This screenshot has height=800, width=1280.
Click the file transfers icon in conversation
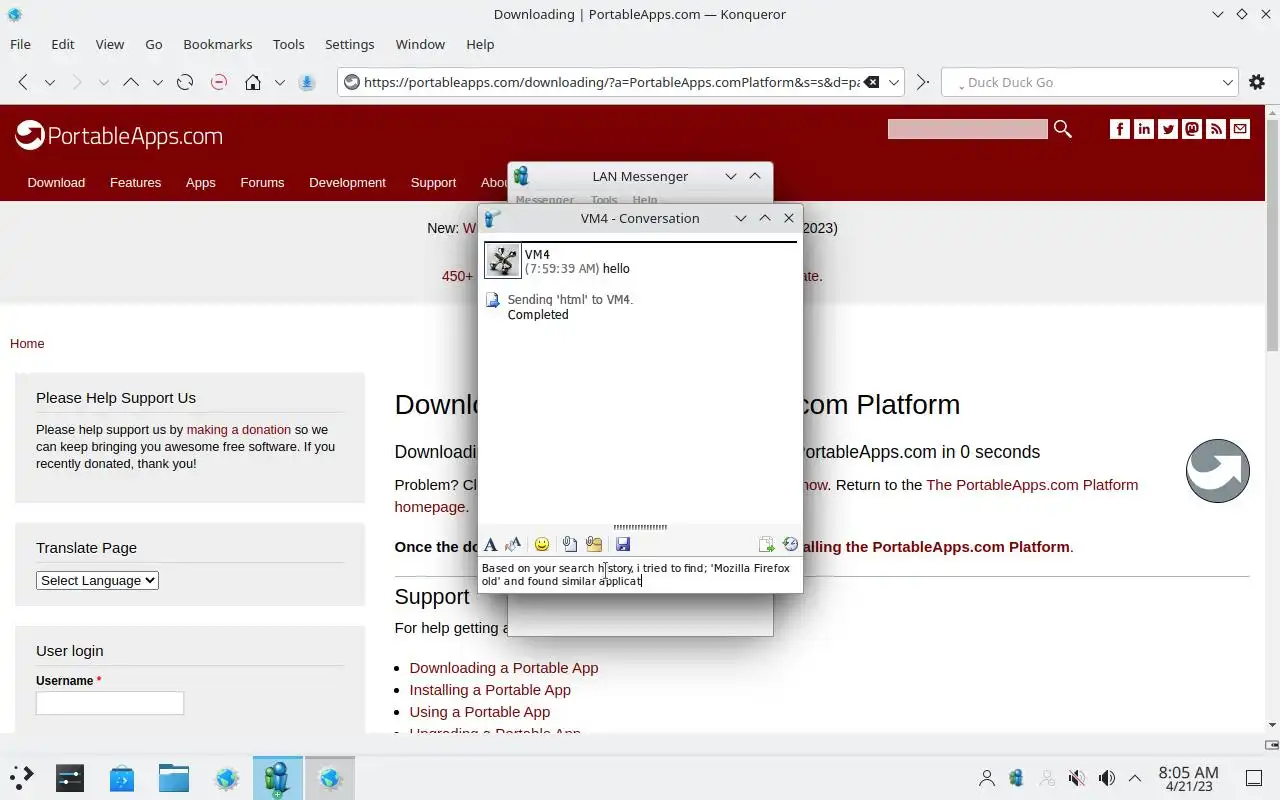766,544
